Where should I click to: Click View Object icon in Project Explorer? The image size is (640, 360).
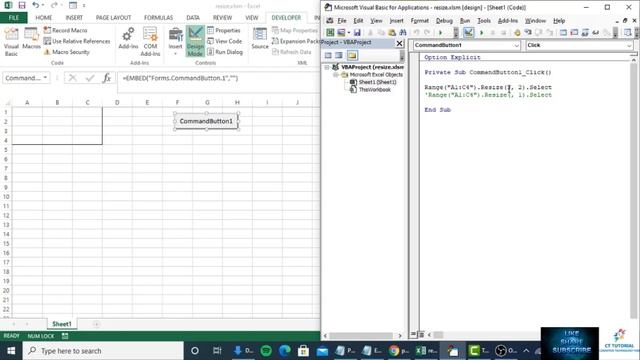[339, 55]
